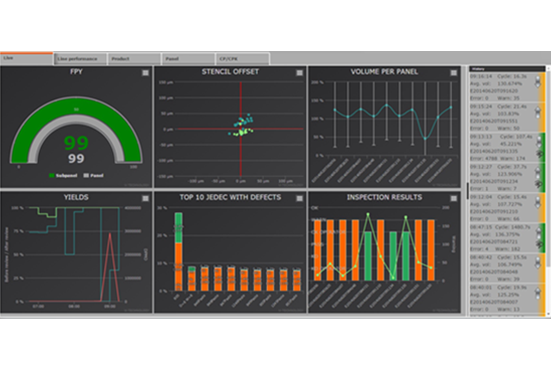Image resolution: width=551 pixels, height=370 pixels.
Task: Click the large green 99 FPY value
Action: click(x=76, y=143)
